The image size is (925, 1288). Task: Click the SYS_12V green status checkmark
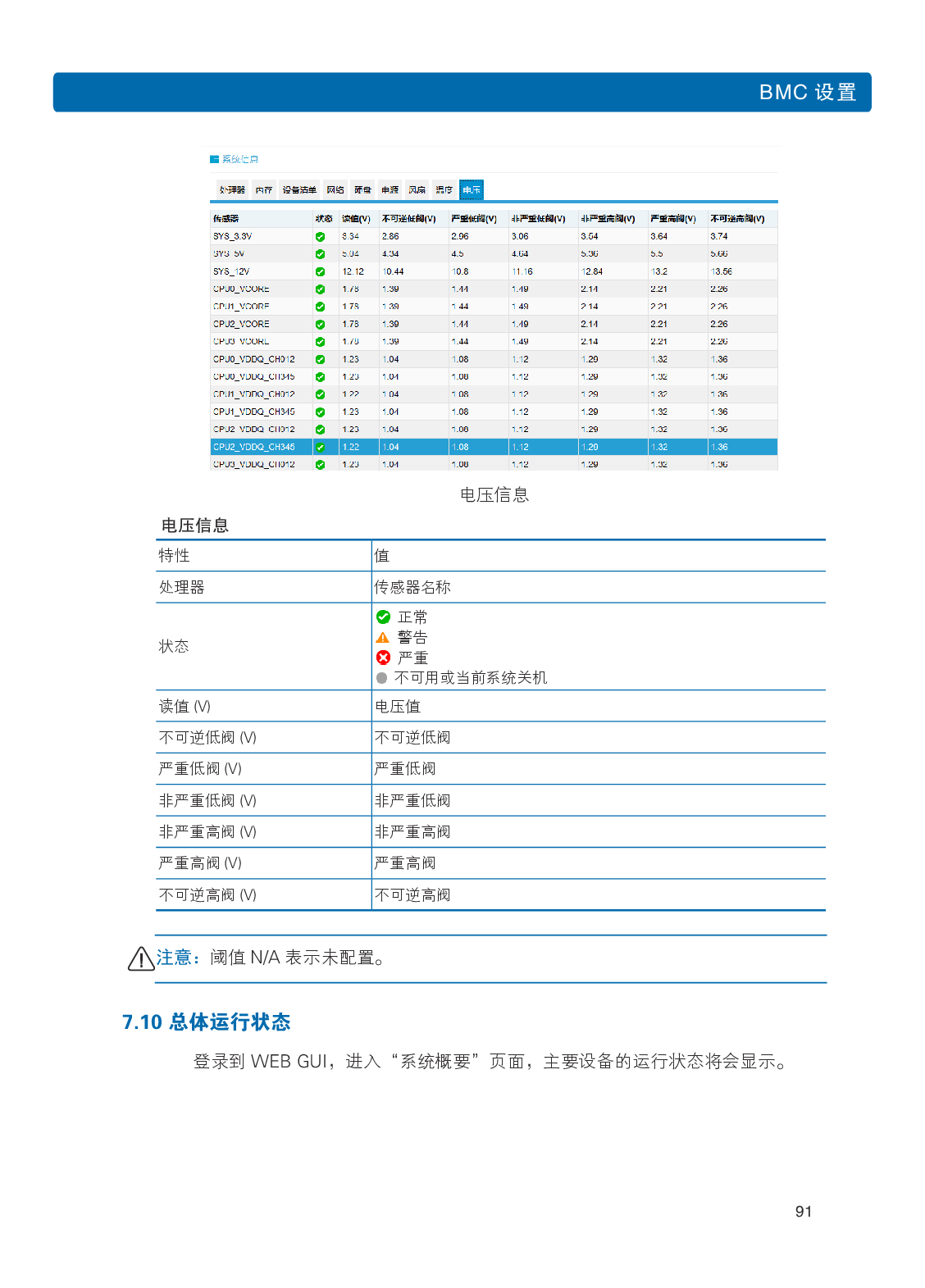tap(320, 272)
